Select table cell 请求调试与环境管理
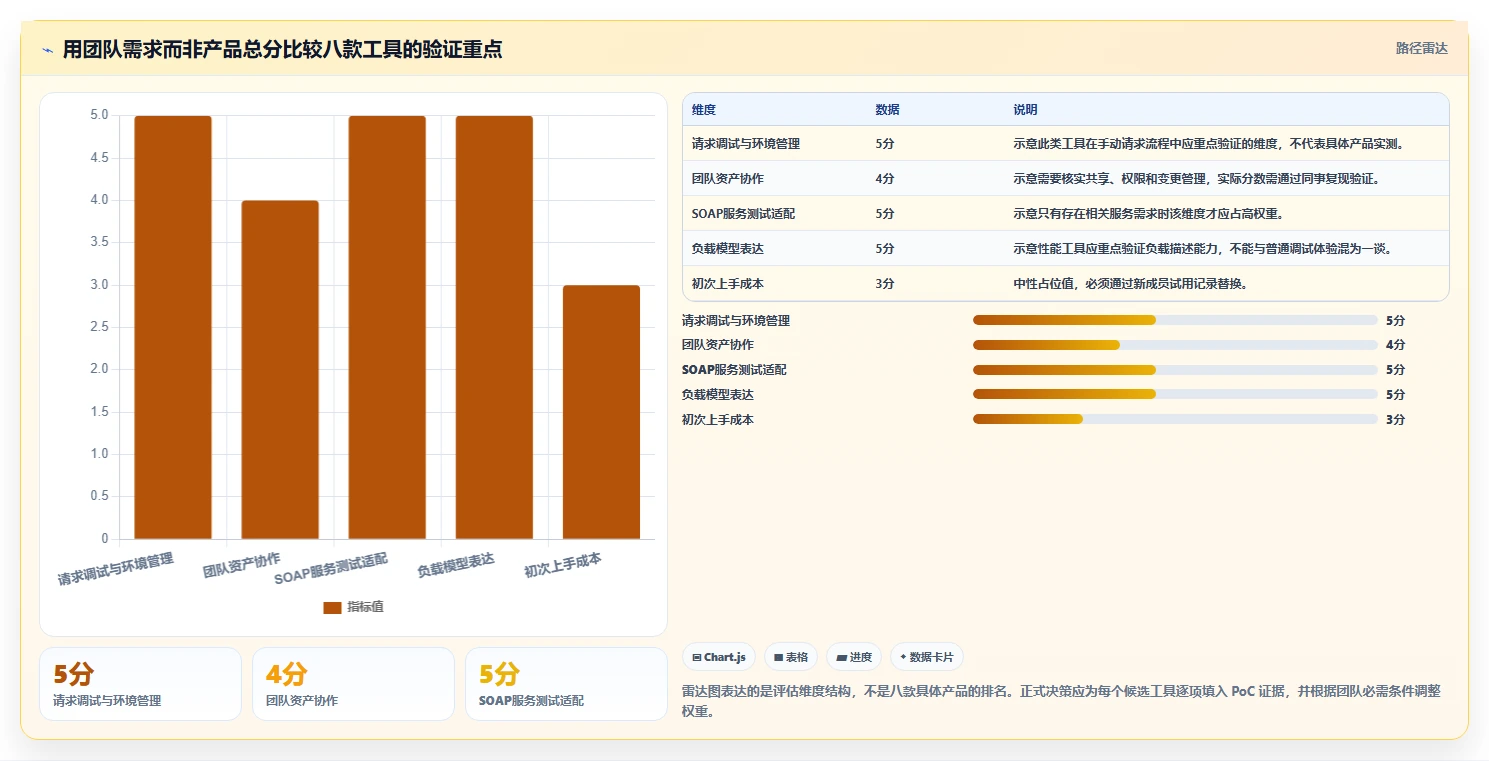Screen dimensions: 1489x761 [x=746, y=144]
